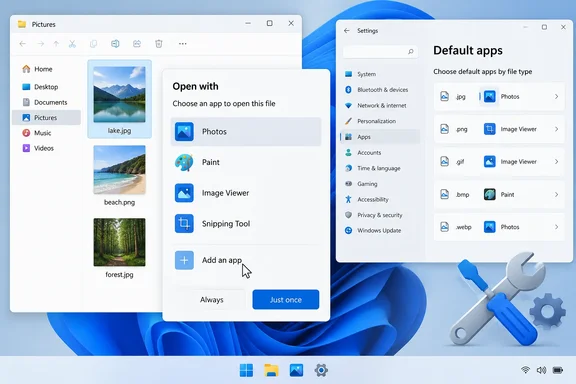Click the Wi-Fi icon in system tray
576x384 pixels.
(x=526, y=370)
